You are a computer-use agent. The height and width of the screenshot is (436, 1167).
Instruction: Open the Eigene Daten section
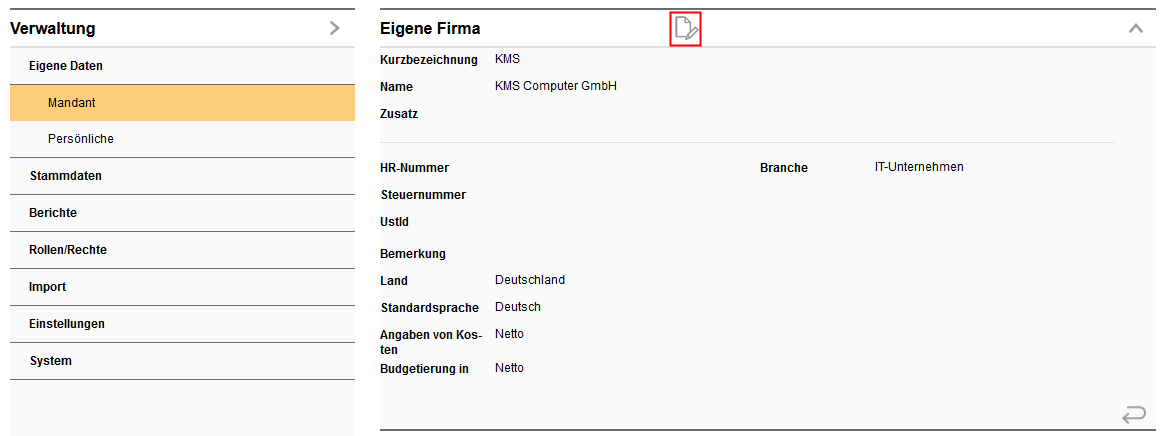pyautogui.click(x=66, y=66)
